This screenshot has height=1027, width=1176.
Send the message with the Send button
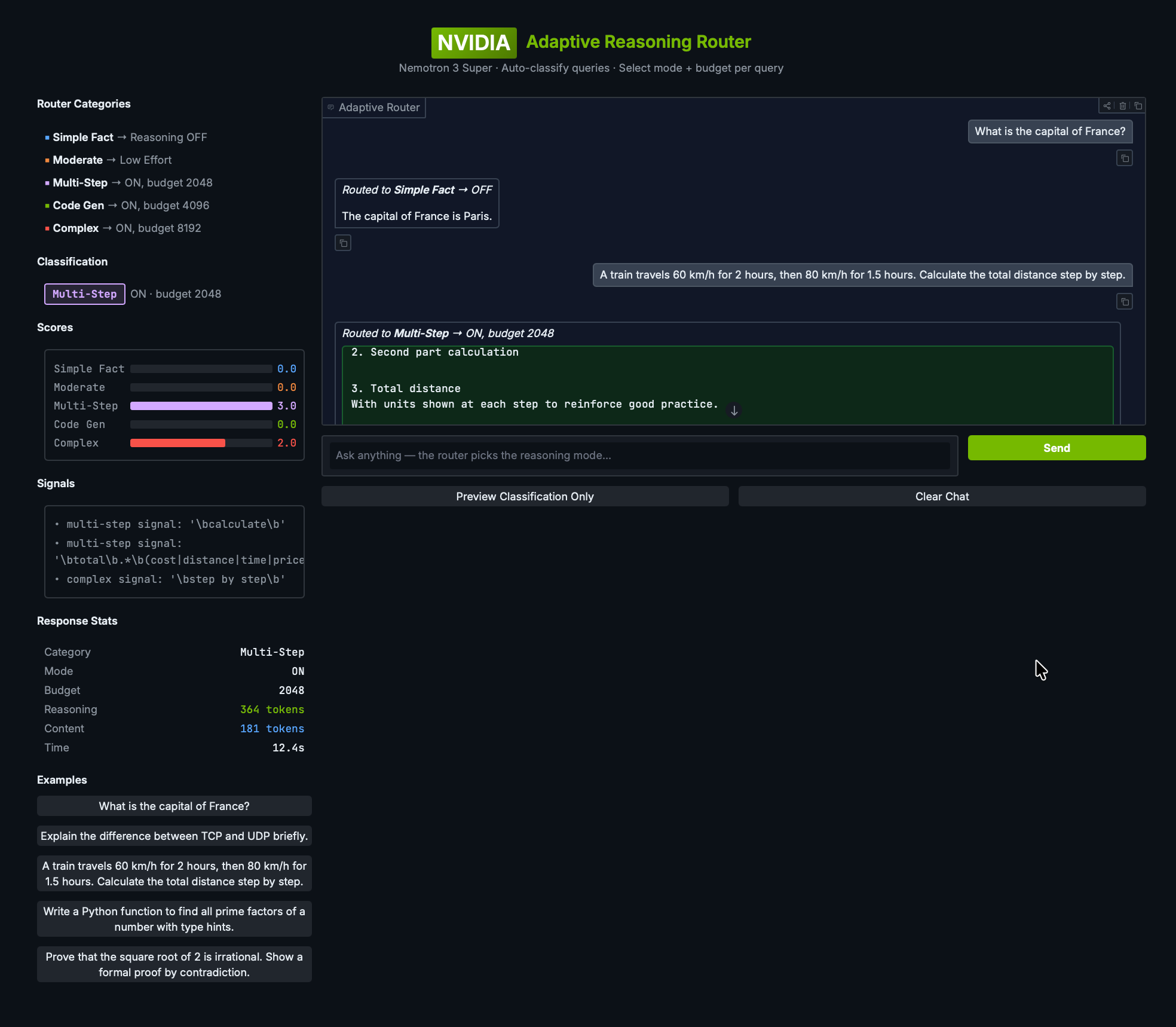pyautogui.click(x=1056, y=448)
